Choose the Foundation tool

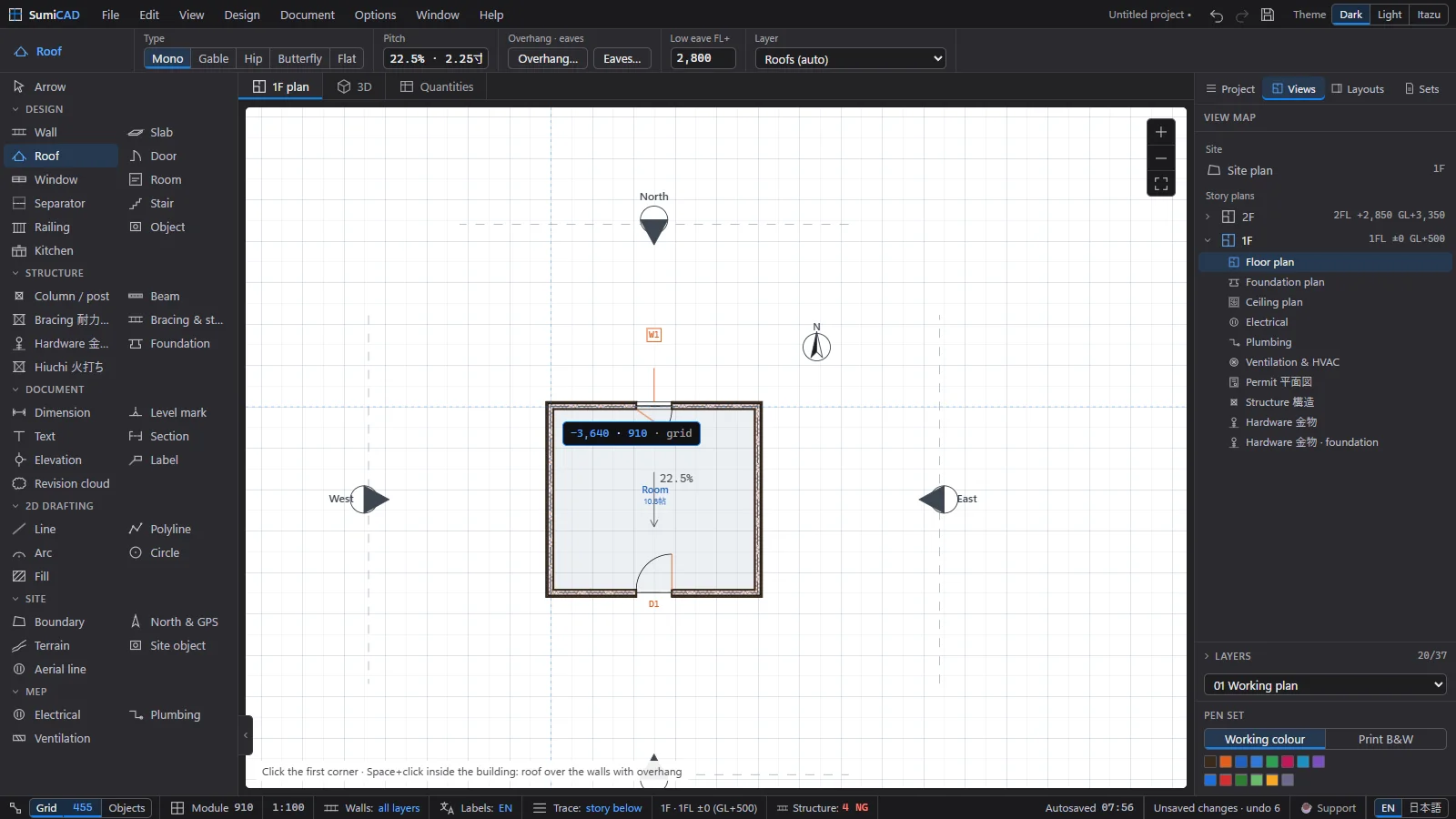coord(176,343)
